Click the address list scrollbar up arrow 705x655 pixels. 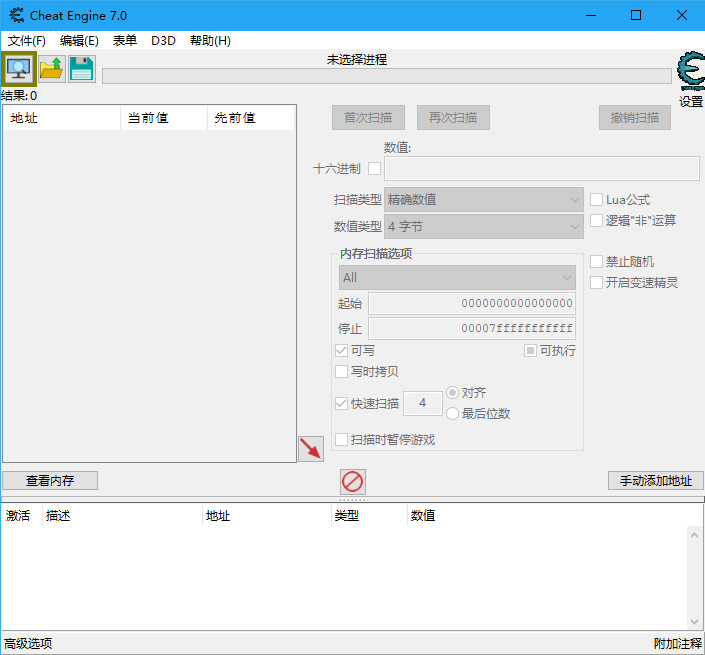[x=694, y=535]
